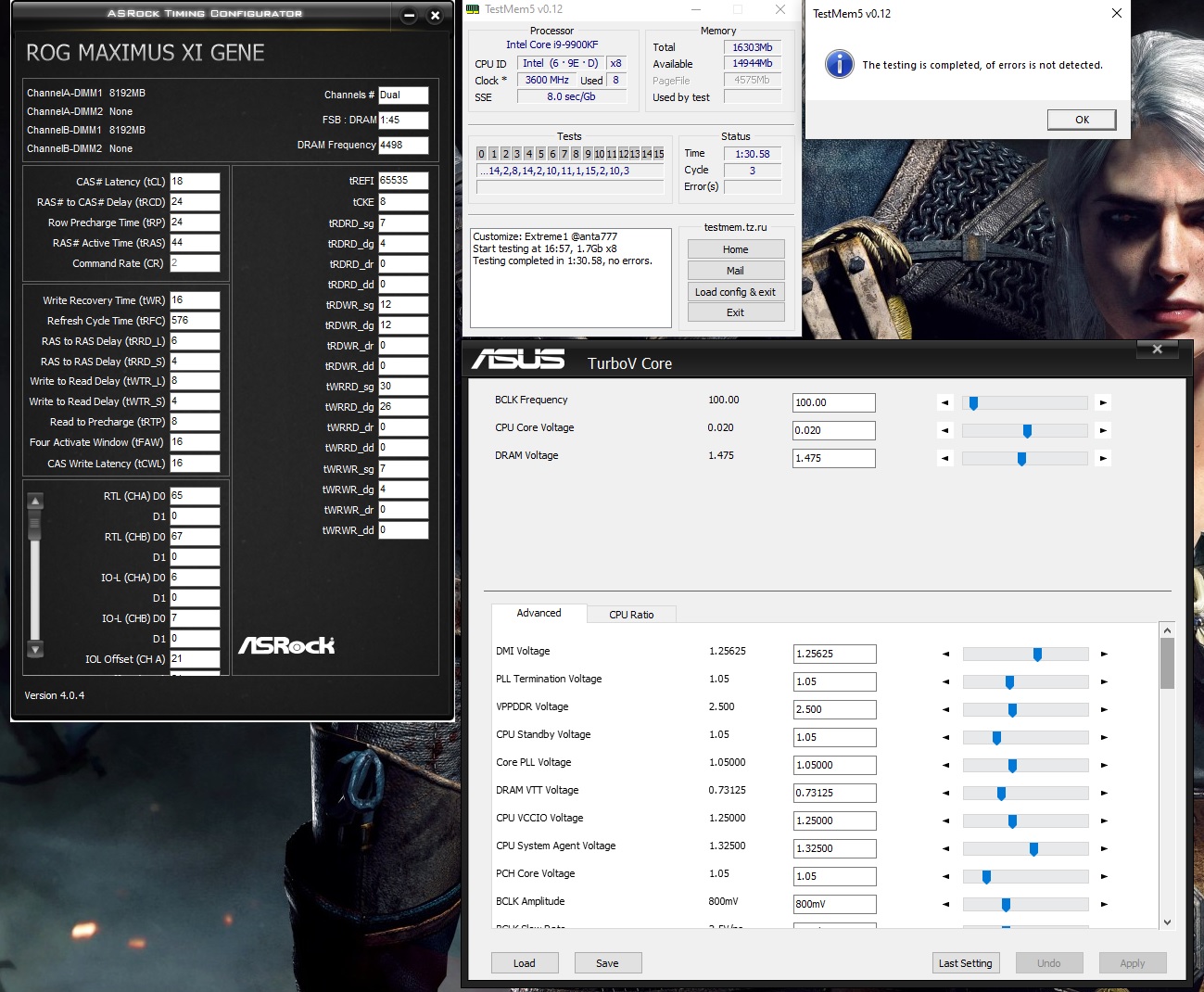Click the Mail button in TestMem5
The width and height of the screenshot is (1204, 992).
pyautogui.click(x=736, y=271)
